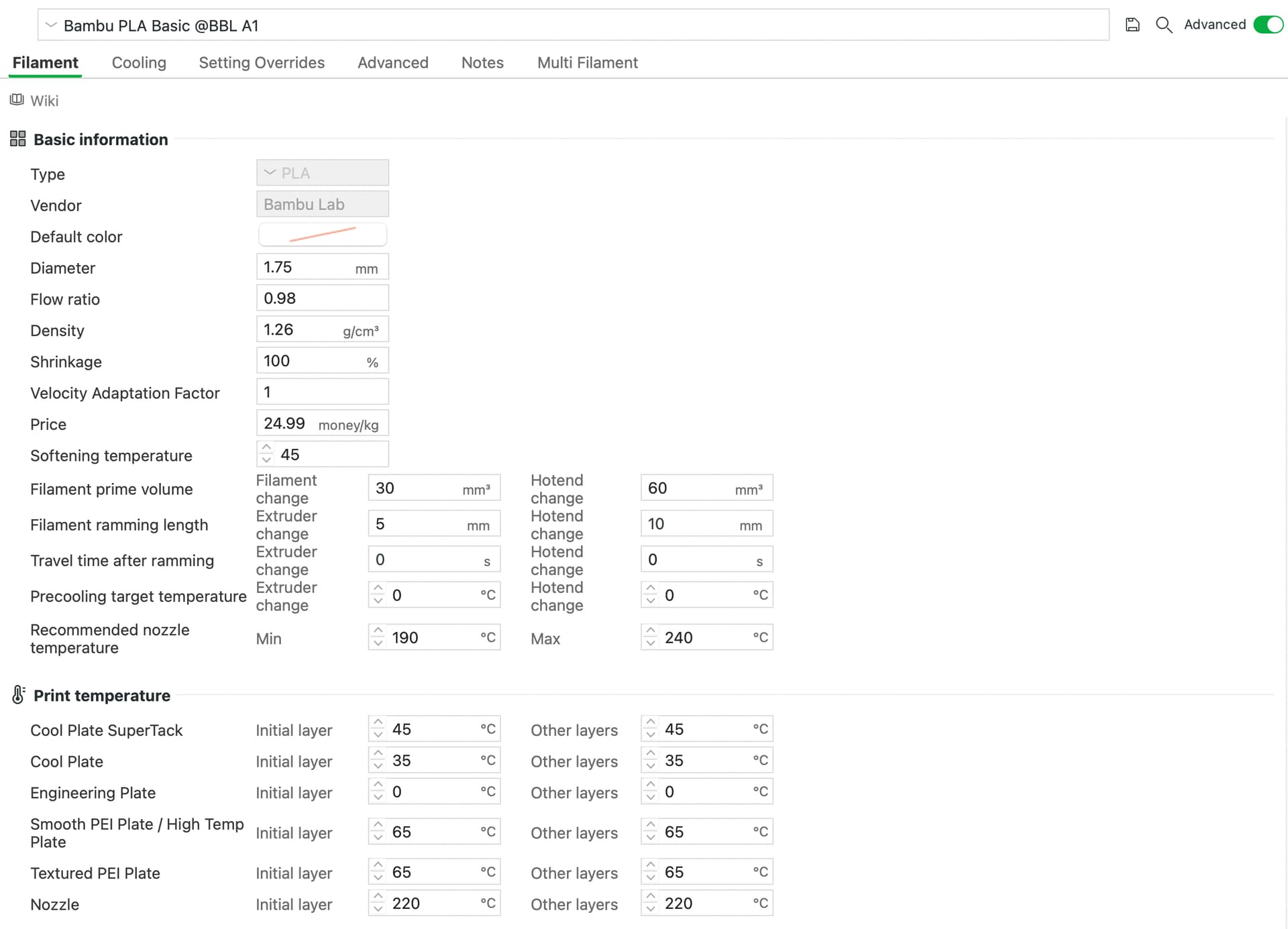Decrease Nozzle Other layers temperature

pyautogui.click(x=651, y=910)
